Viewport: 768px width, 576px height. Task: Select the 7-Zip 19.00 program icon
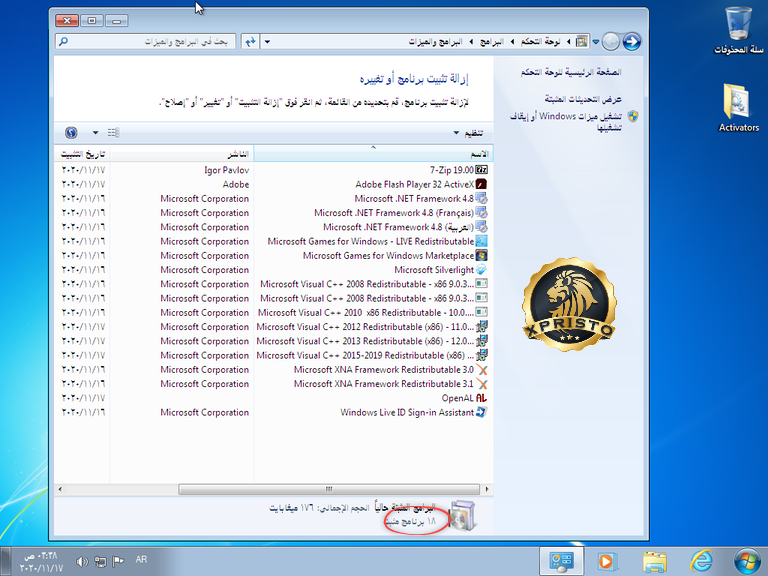click(481, 170)
